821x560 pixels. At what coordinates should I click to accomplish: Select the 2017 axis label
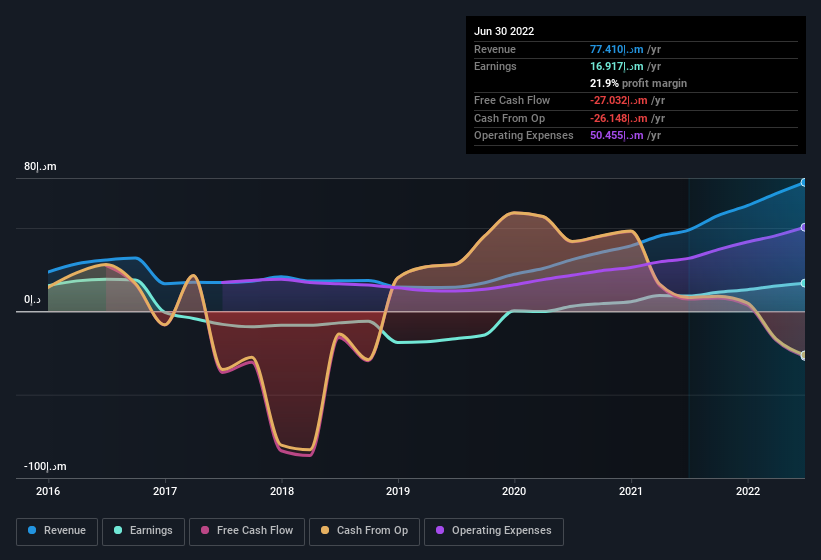coord(165,491)
